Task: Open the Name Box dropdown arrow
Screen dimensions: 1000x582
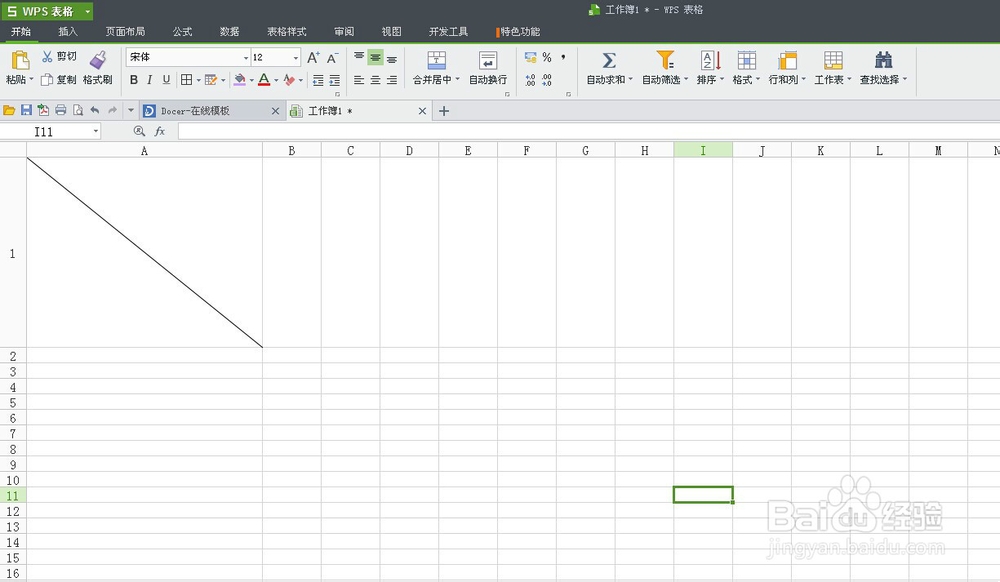Action: (96, 131)
